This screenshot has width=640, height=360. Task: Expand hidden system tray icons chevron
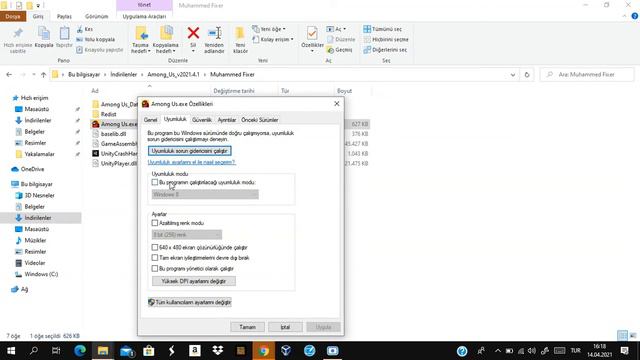(x=498, y=351)
